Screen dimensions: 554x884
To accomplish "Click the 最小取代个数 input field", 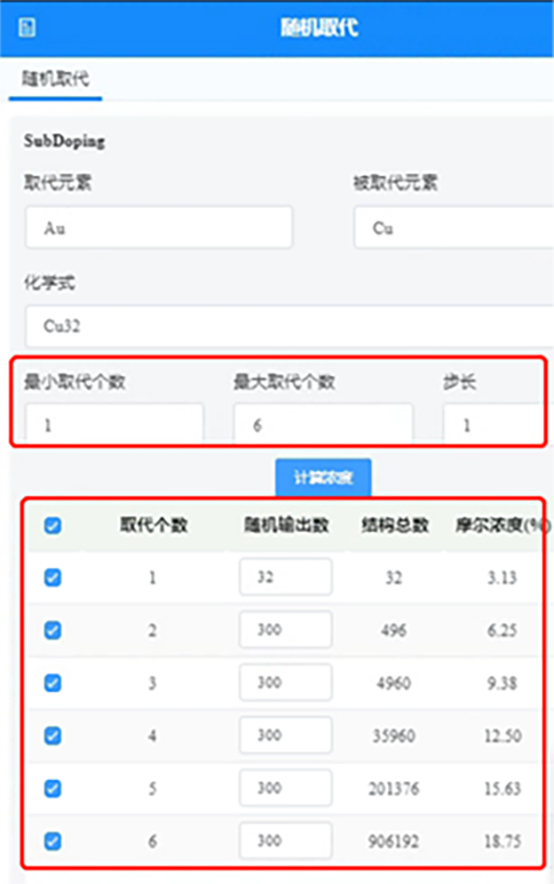I will 114,423.
